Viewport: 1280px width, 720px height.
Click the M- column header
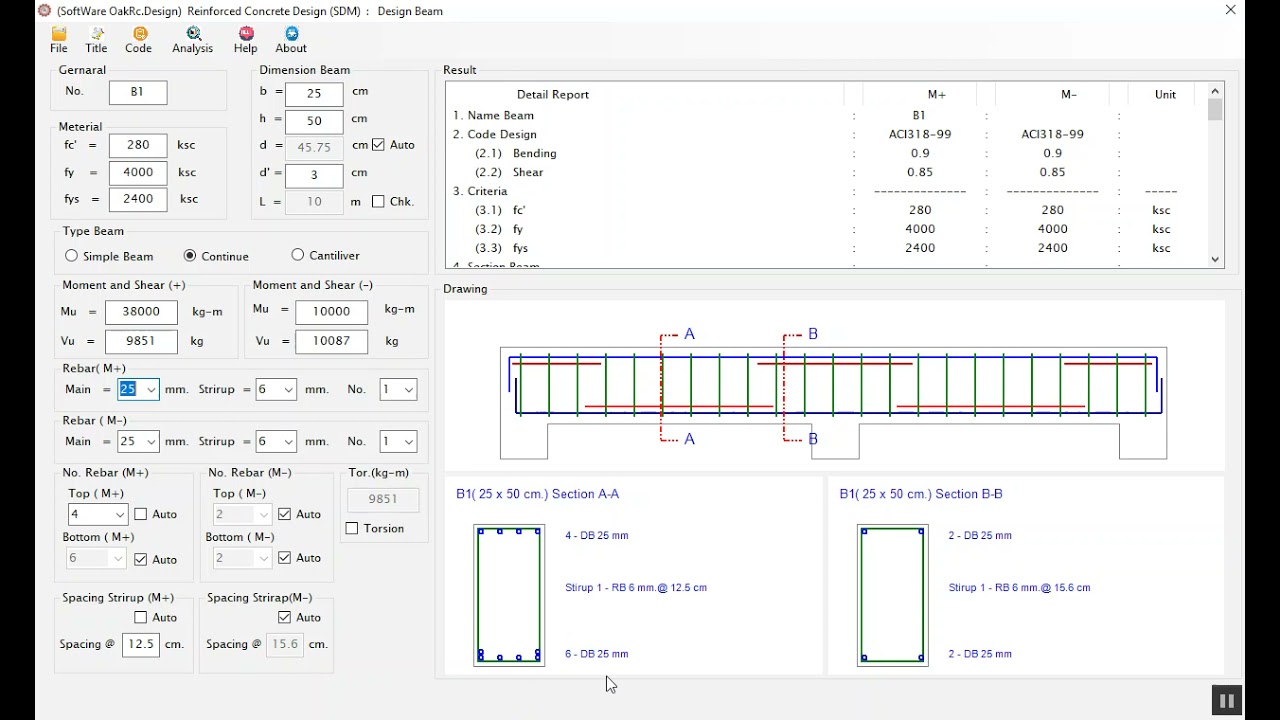click(x=1069, y=94)
